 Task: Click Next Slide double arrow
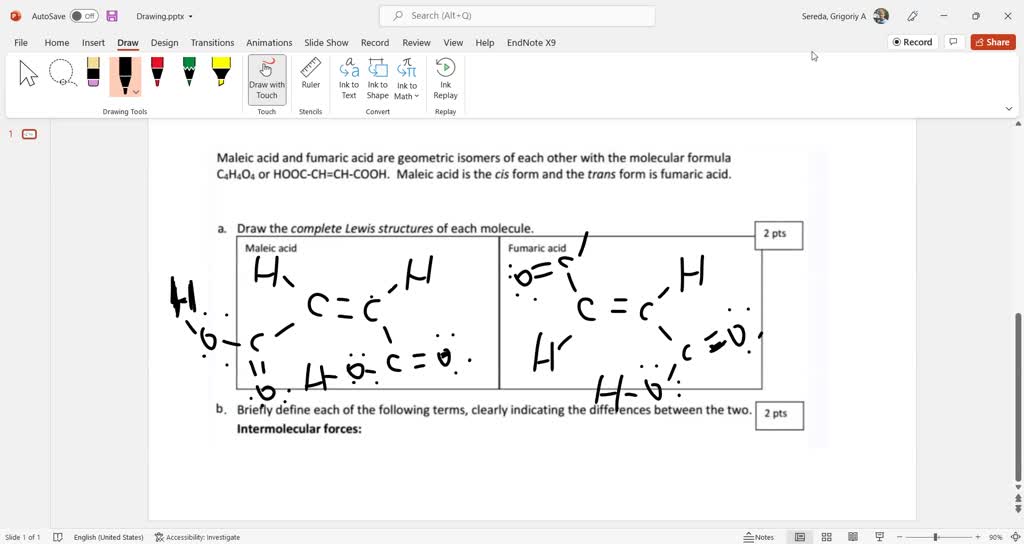point(1017,508)
